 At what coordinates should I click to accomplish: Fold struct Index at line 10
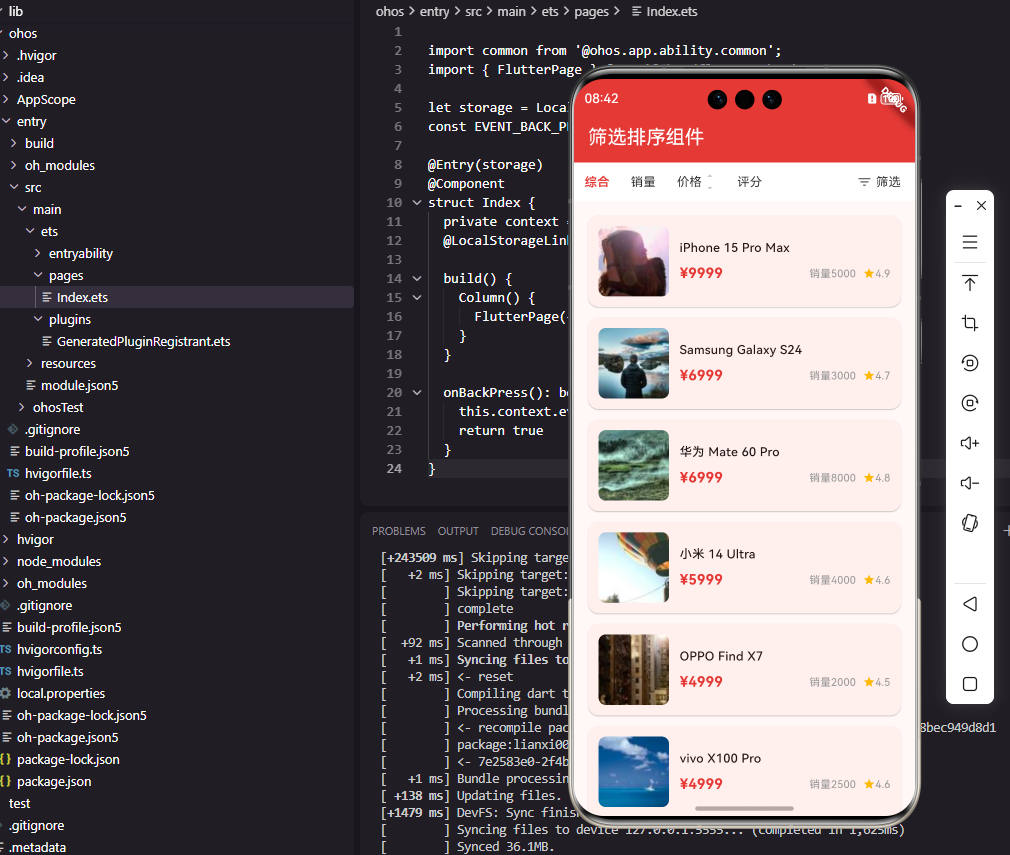tap(417, 202)
